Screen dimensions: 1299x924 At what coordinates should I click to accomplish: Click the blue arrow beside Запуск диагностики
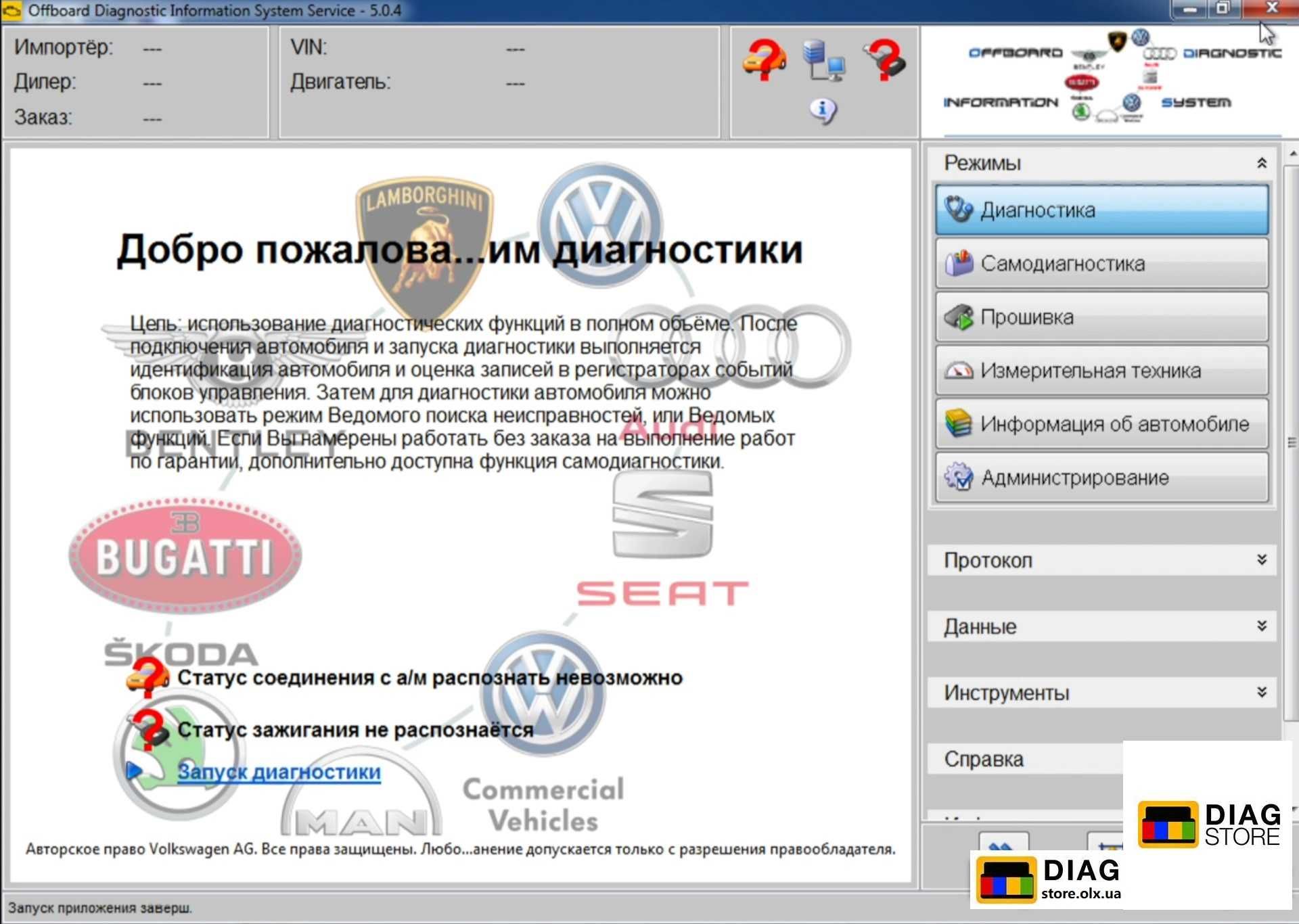point(134,770)
